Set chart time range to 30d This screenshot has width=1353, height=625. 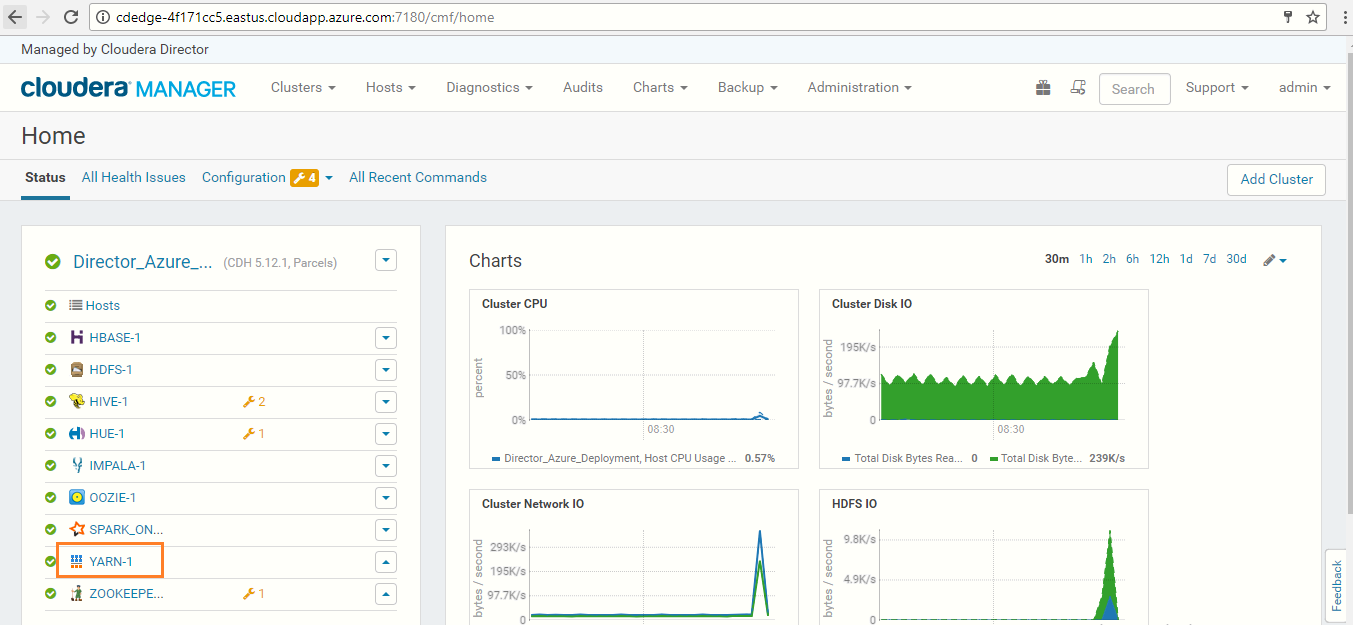click(x=1237, y=259)
